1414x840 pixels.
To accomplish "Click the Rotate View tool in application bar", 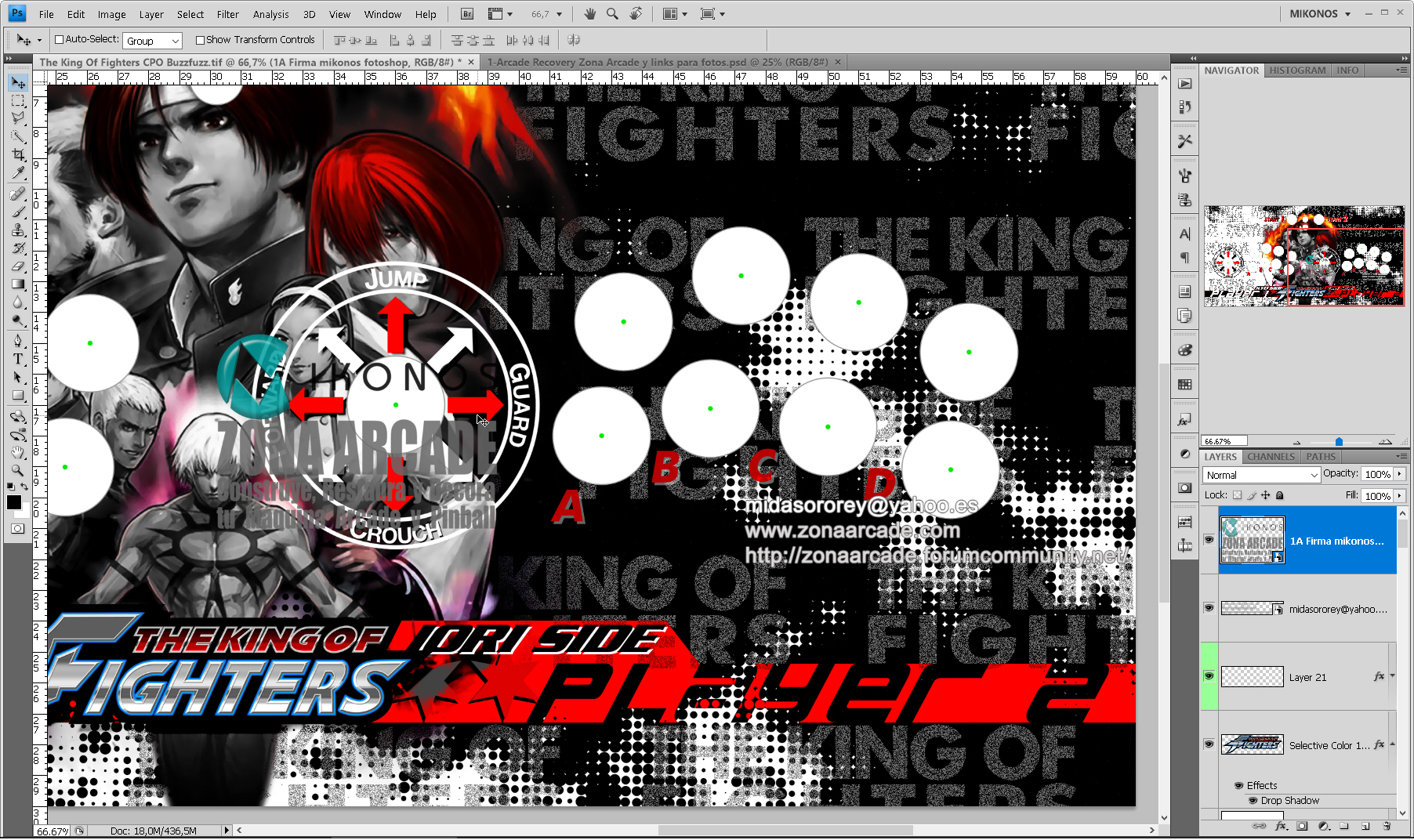I will [x=636, y=14].
